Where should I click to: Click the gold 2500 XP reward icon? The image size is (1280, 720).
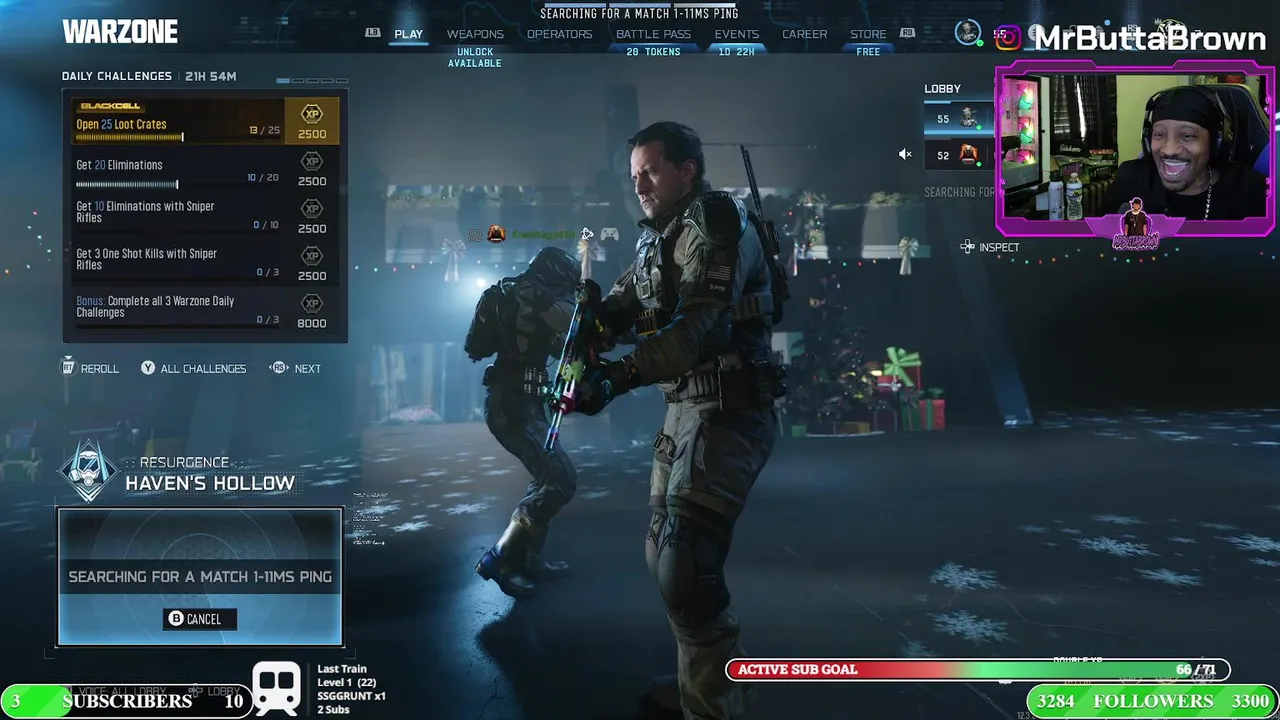point(312,121)
